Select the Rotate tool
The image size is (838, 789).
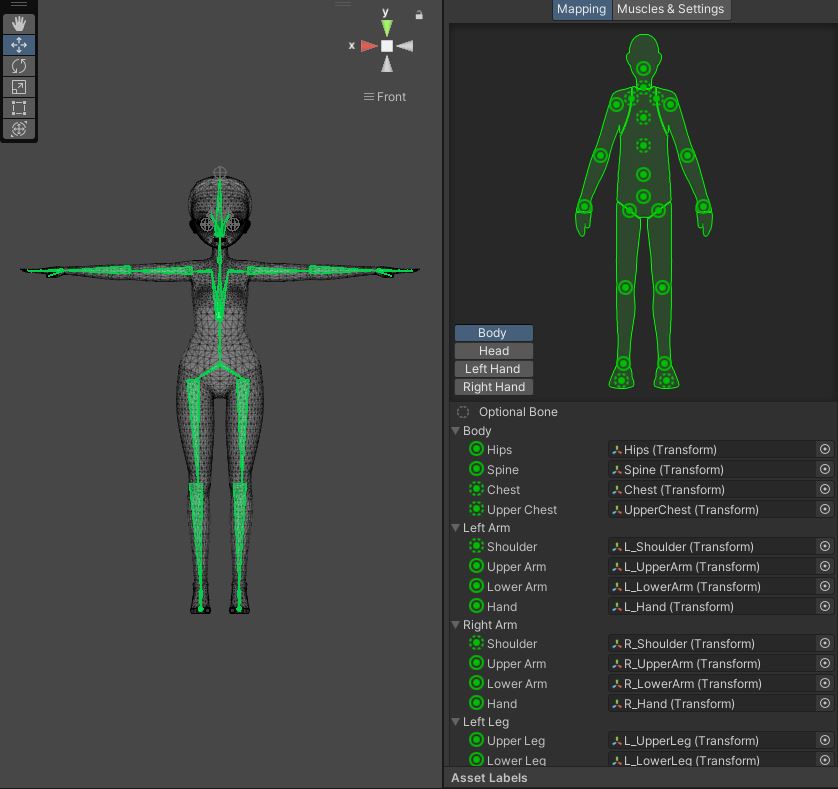click(19, 66)
